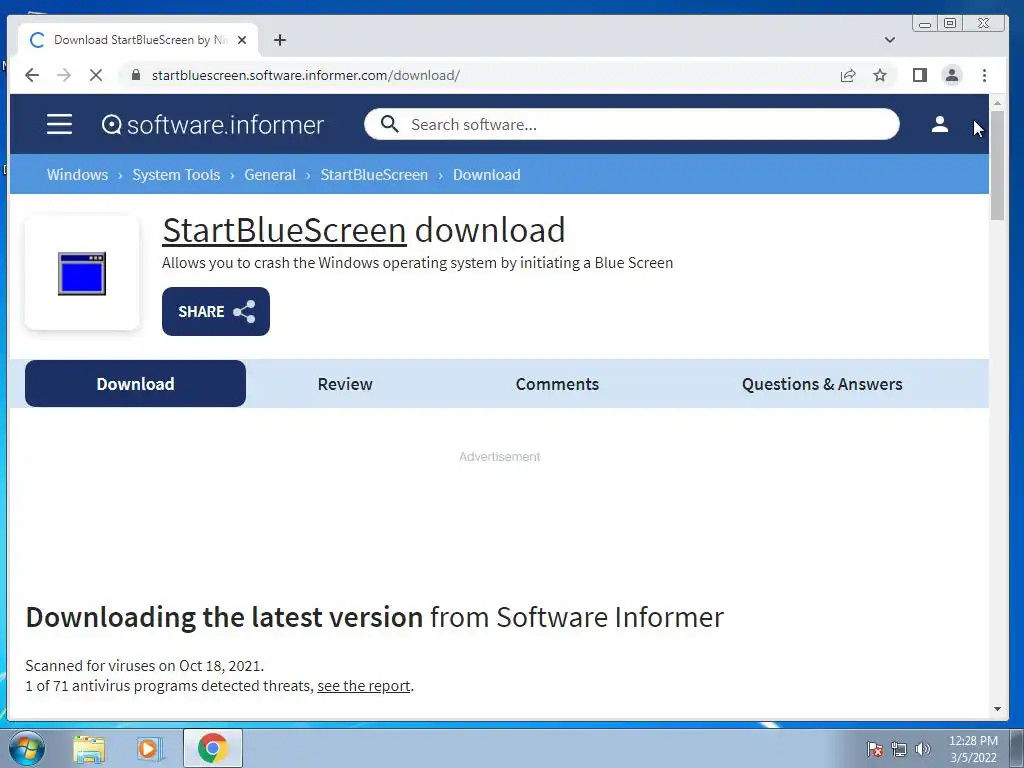This screenshot has width=1024, height=768.
Task: Launch Windows Media Player from the taskbar
Action: (149, 748)
